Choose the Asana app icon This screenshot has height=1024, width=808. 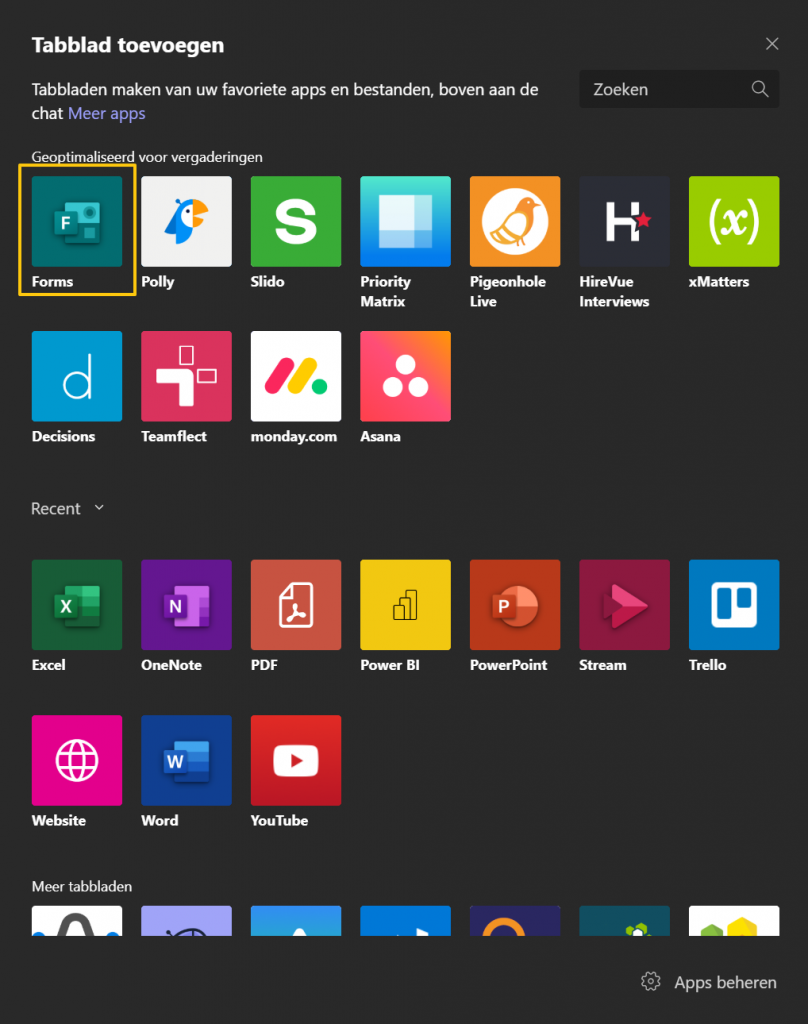(406, 376)
